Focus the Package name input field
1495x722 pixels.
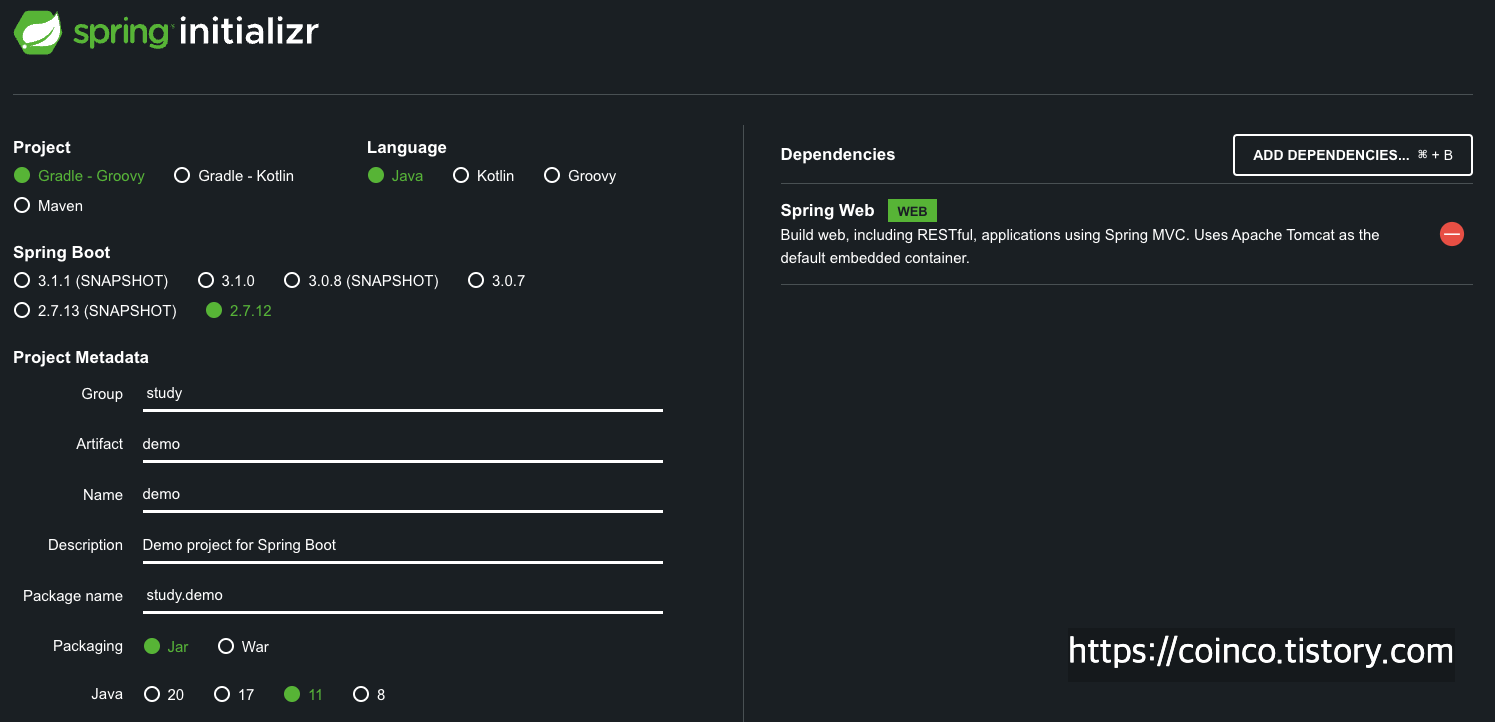[403, 595]
